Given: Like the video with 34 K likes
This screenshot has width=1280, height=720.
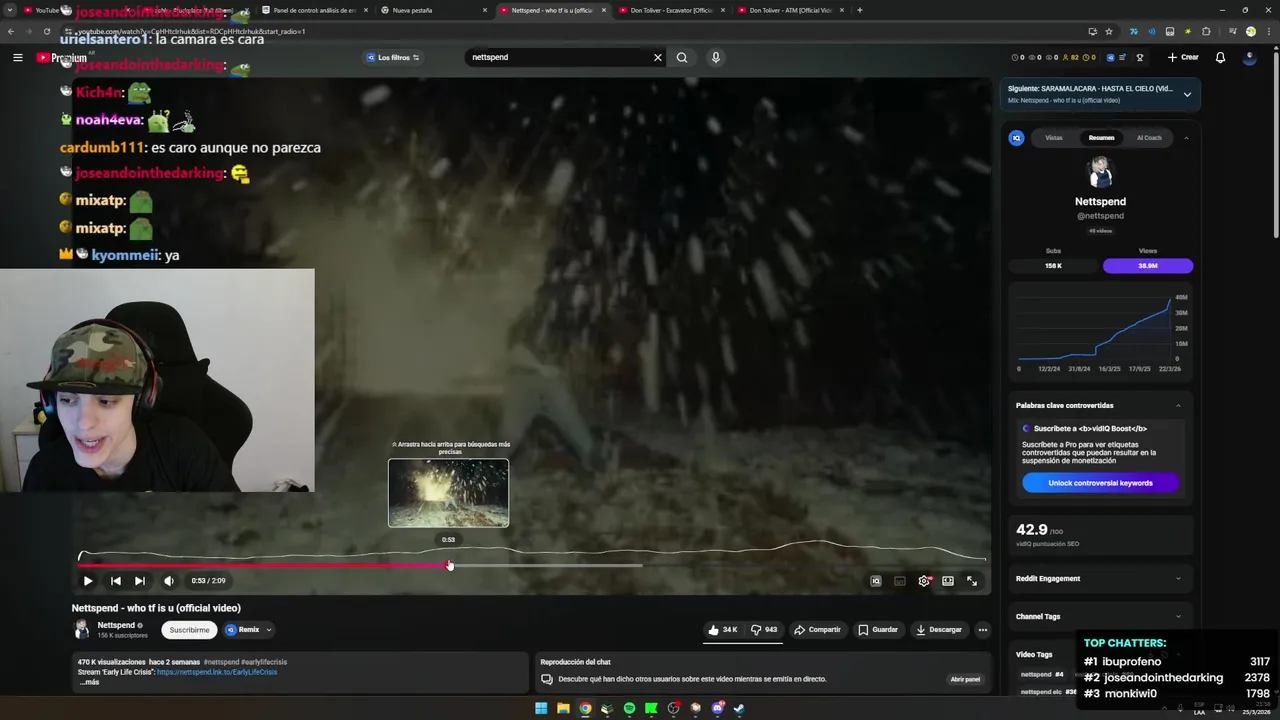Looking at the screenshot, I should [x=723, y=630].
